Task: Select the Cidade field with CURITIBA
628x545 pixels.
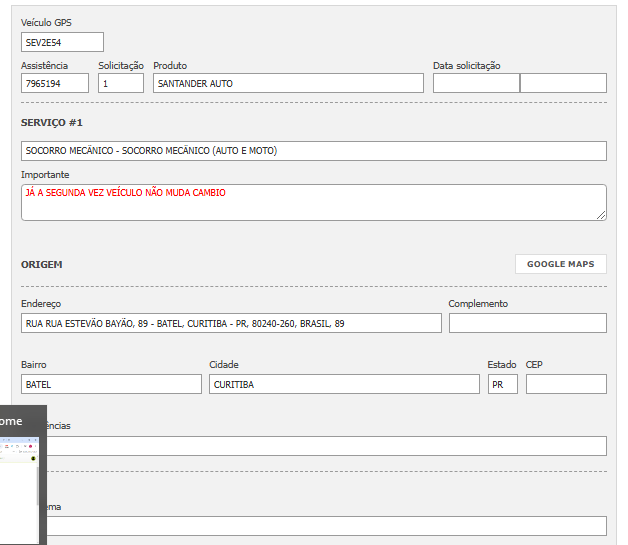Action: [x=344, y=384]
